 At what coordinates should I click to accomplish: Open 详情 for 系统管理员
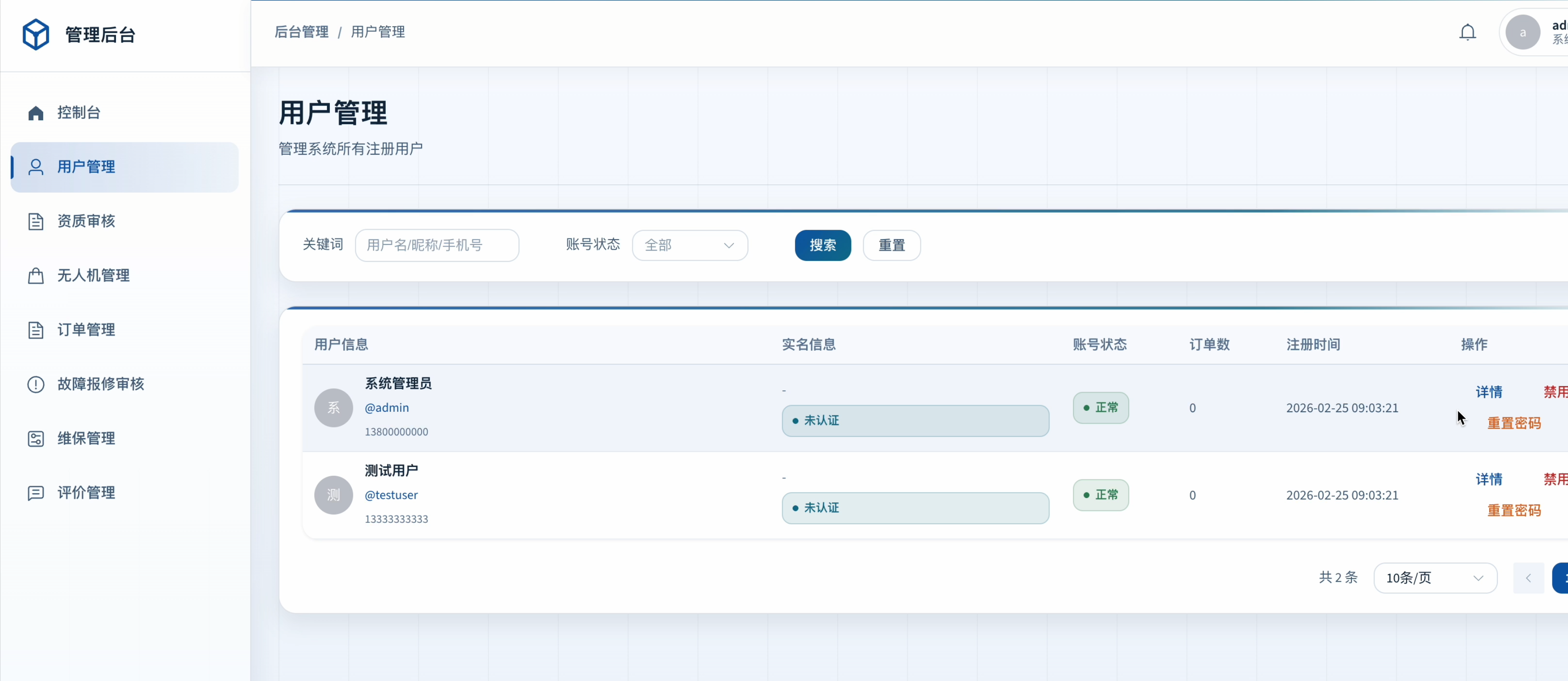click(x=1489, y=392)
